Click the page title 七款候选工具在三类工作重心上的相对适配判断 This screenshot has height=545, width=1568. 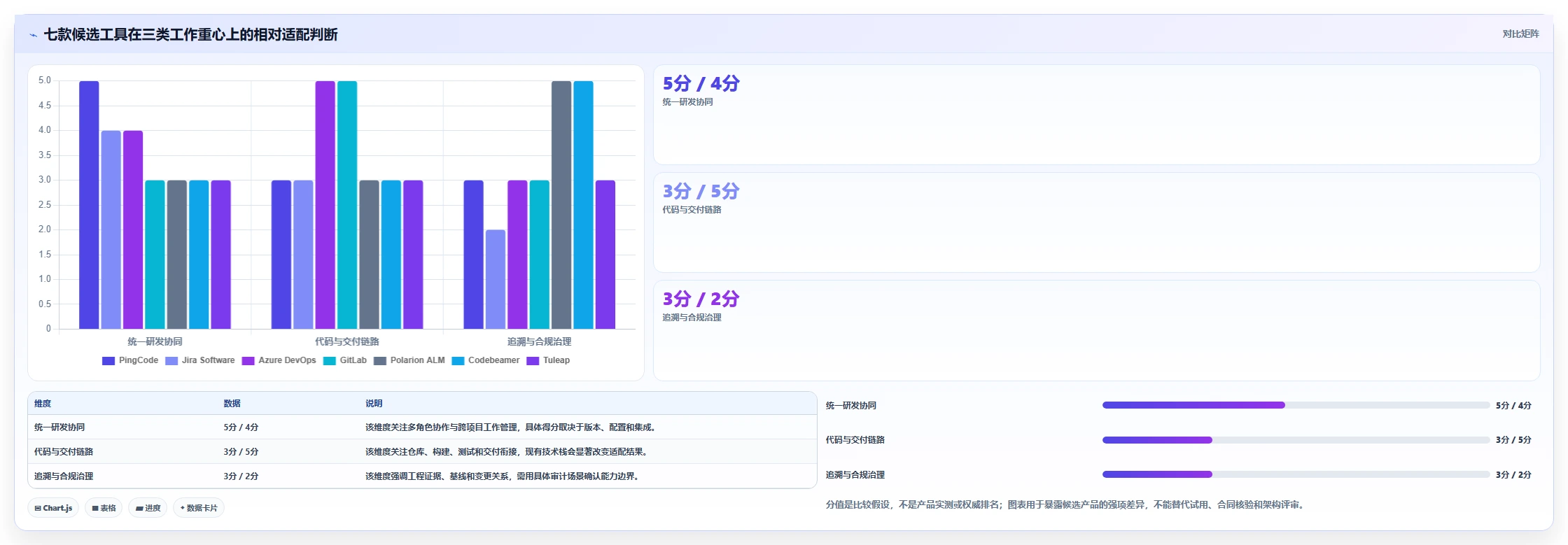tap(190, 35)
